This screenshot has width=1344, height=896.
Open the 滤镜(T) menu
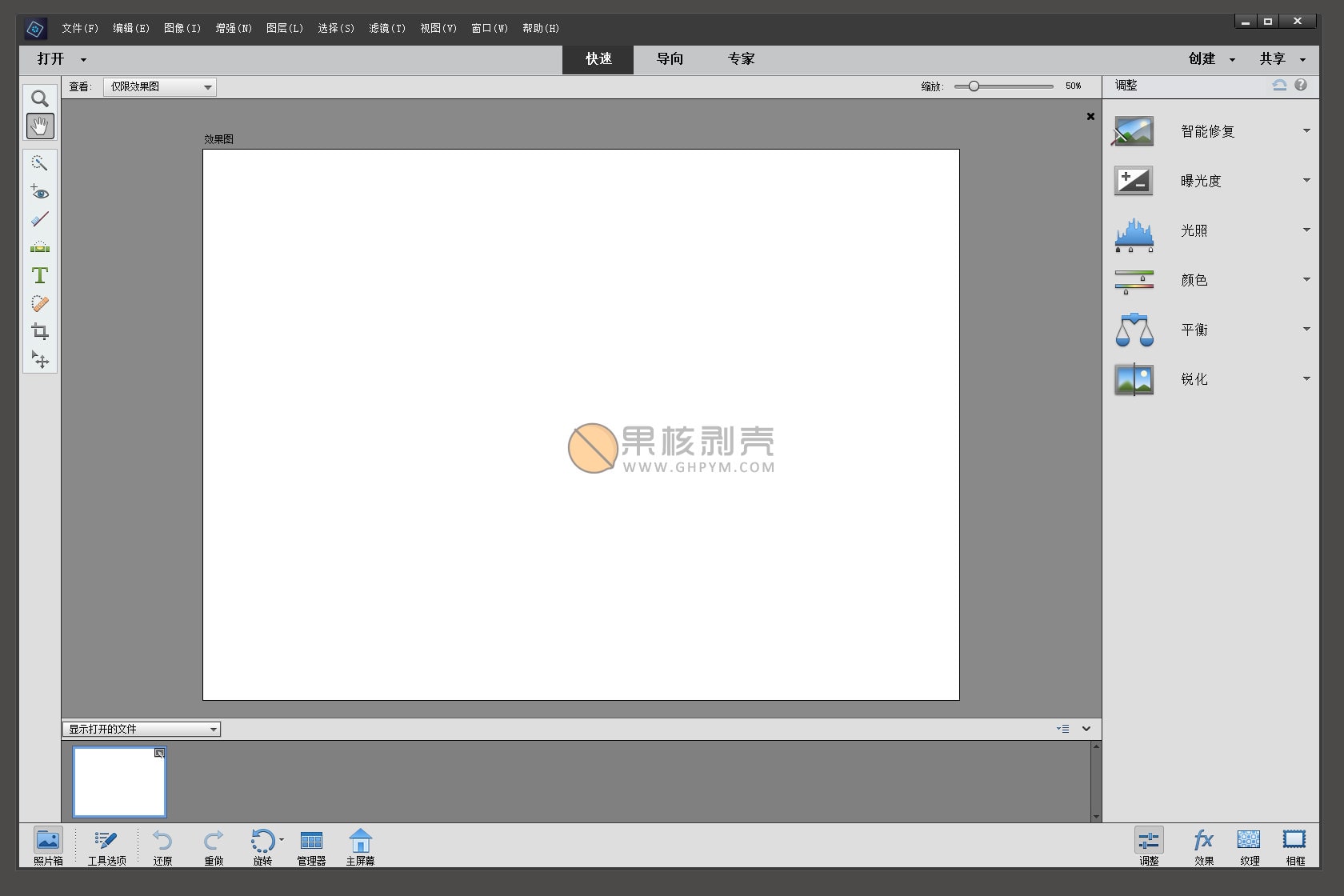[x=387, y=28]
